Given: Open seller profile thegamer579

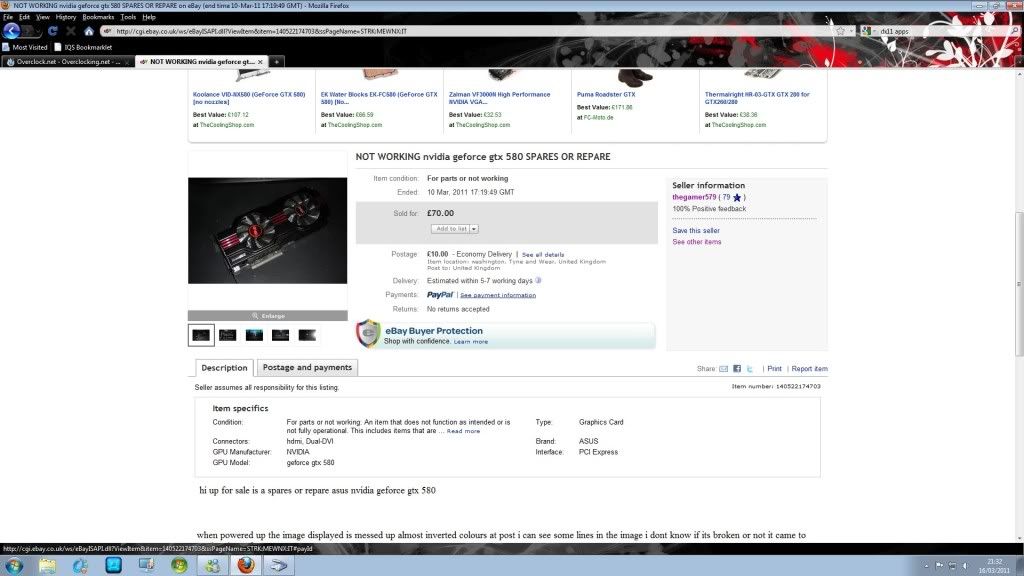Looking at the screenshot, I should (x=694, y=197).
